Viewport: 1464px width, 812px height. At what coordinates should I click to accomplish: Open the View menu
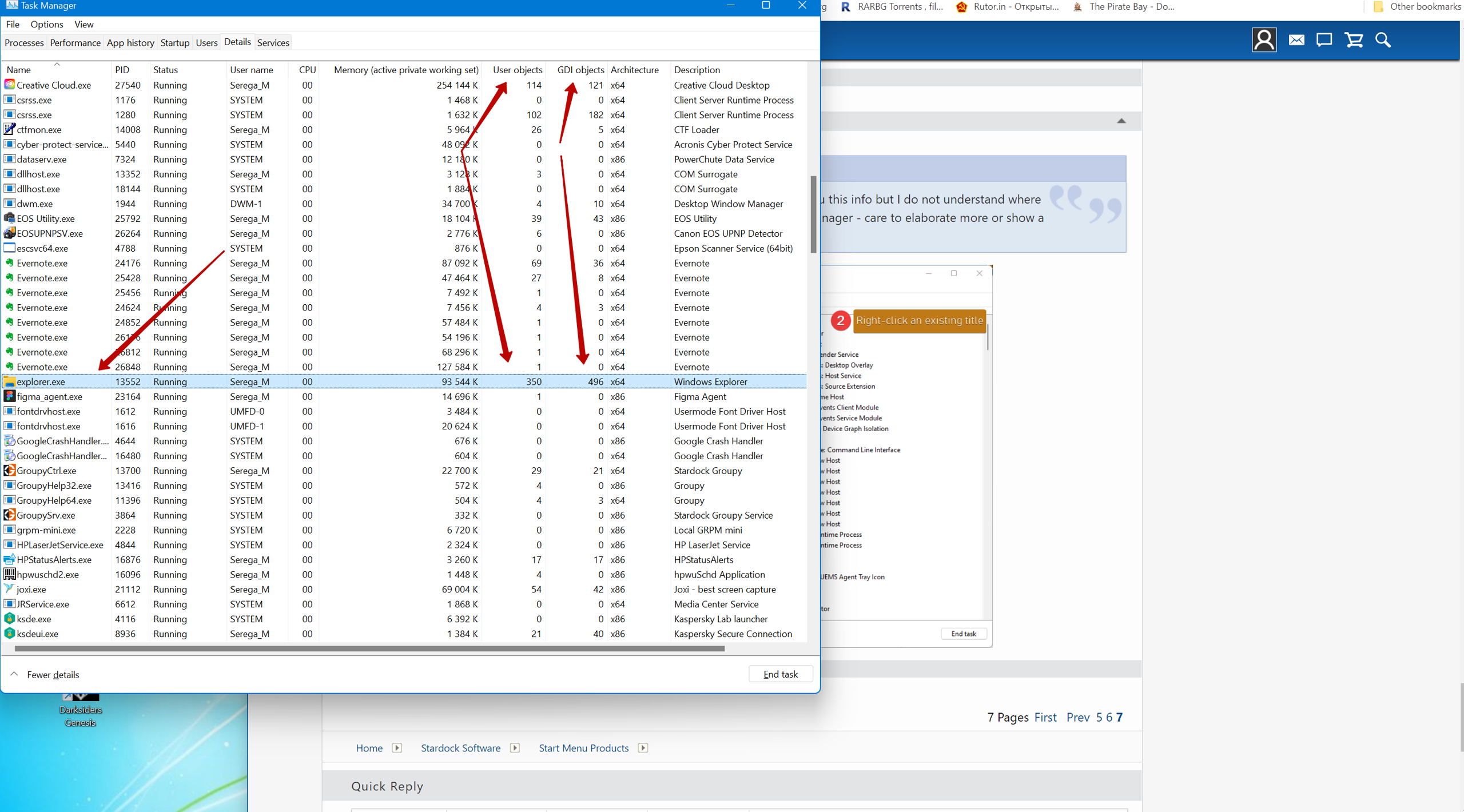(x=83, y=25)
